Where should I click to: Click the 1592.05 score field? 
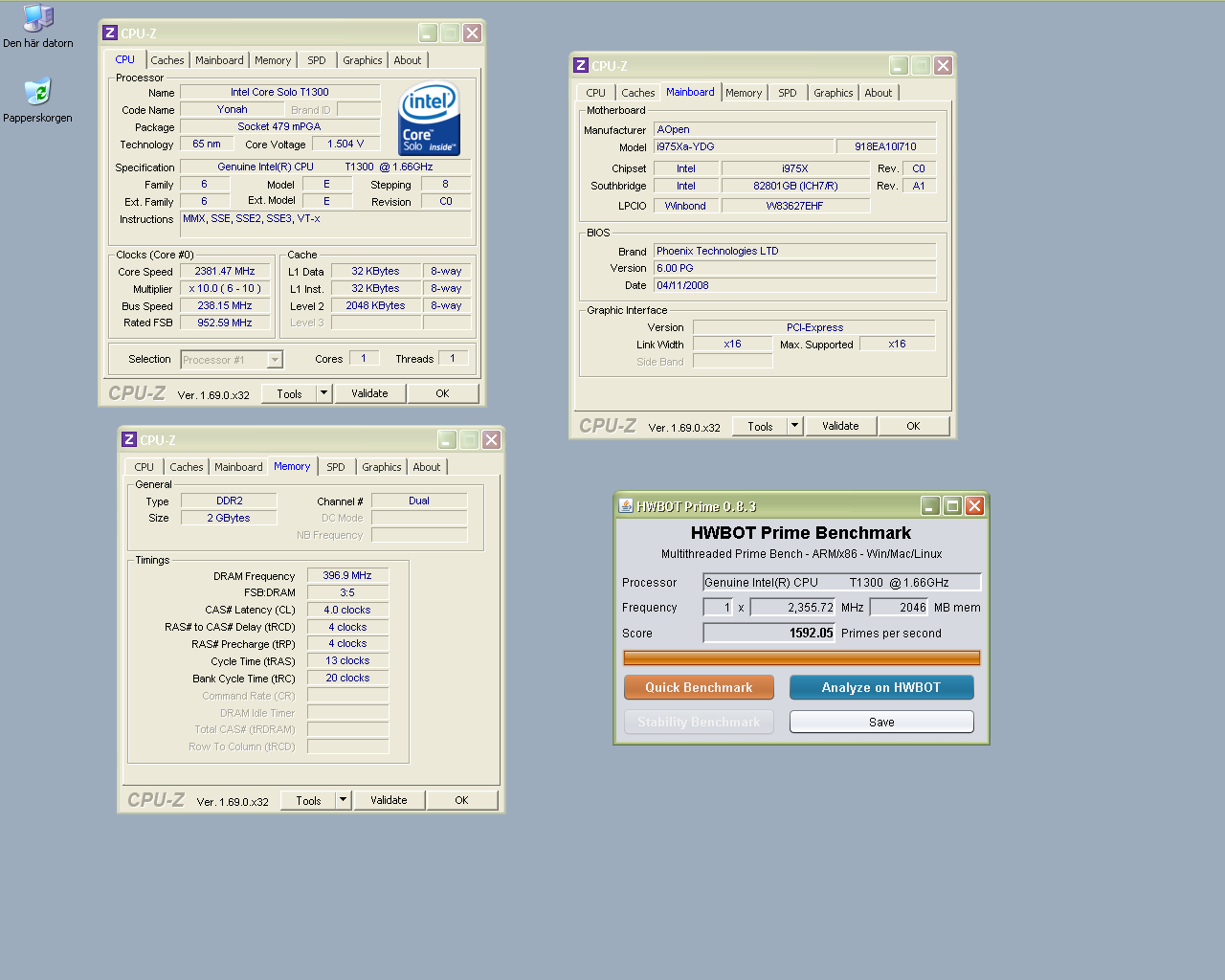(769, 633)
